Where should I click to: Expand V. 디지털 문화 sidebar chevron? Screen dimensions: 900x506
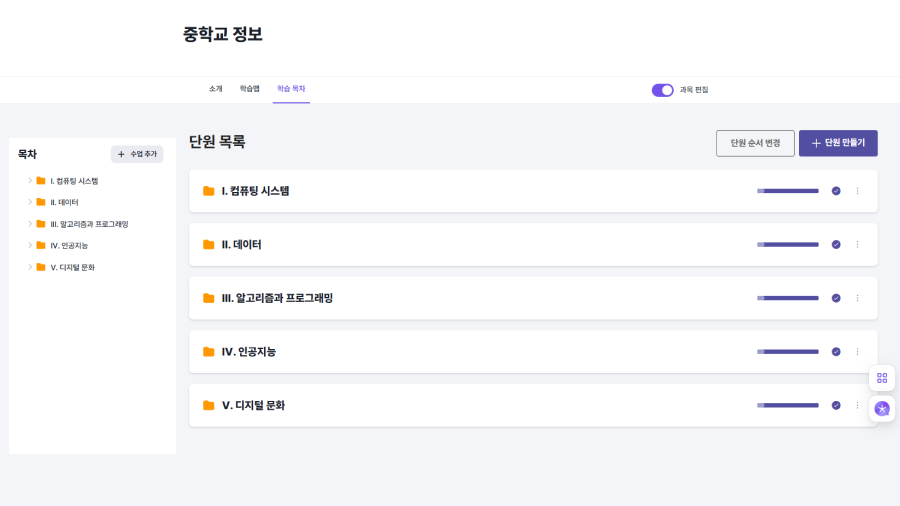click(x=30, y=267)
